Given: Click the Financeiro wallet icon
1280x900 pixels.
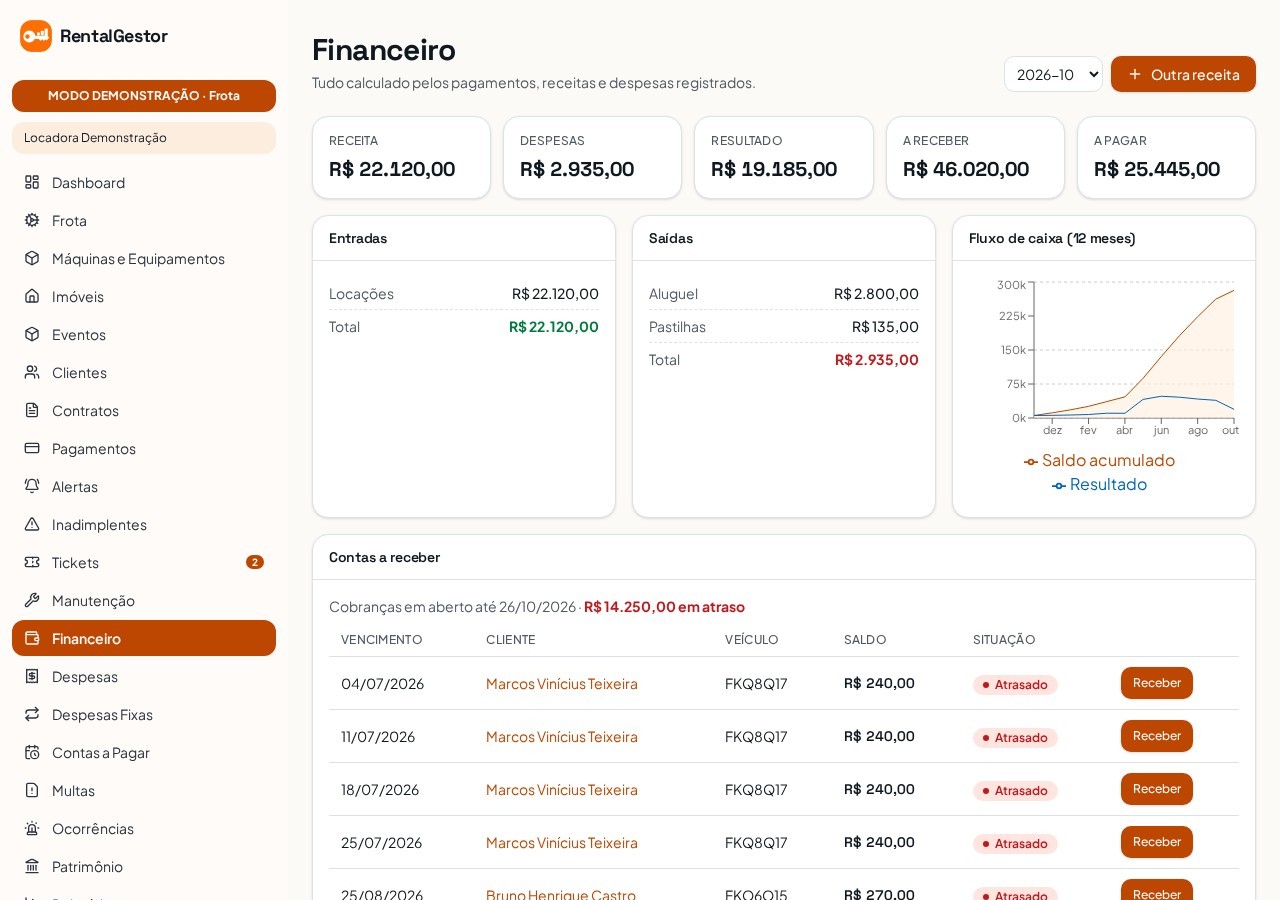Looking at the screenshot, I should click(x=32, y=638).
